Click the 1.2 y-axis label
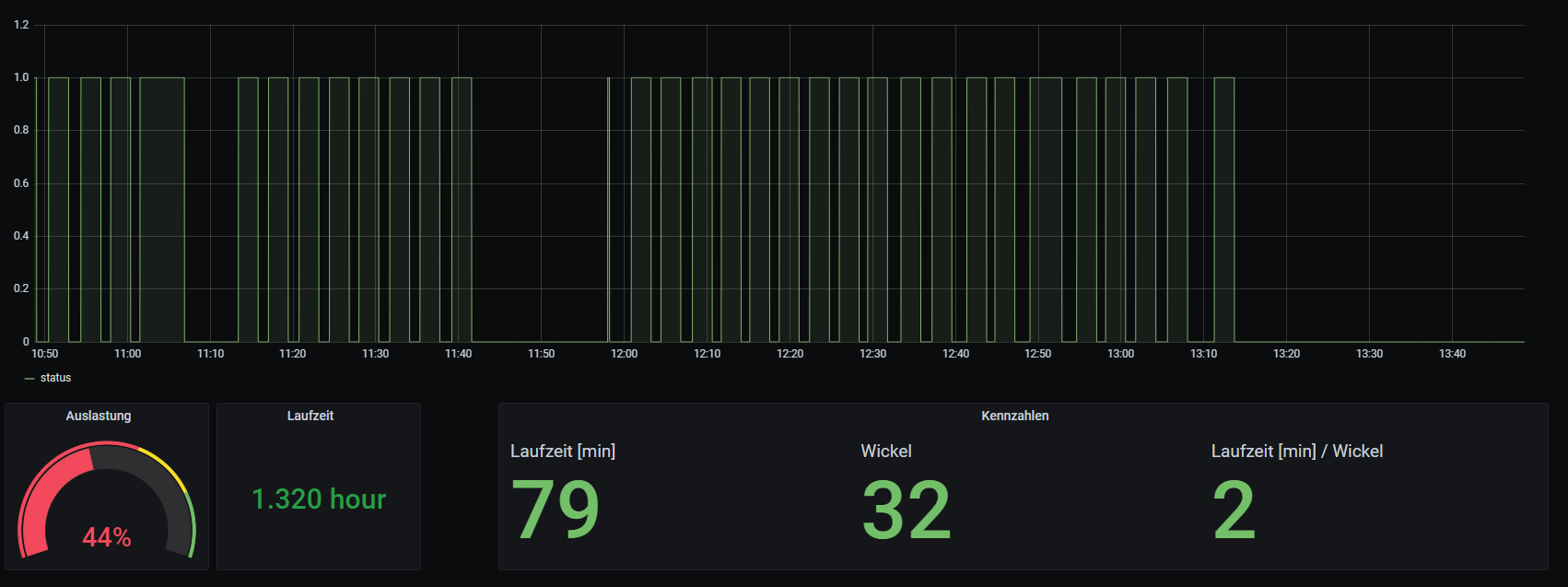Viewport: 1568px width, 587px height. pyautogui.click(x=21, y=25)
